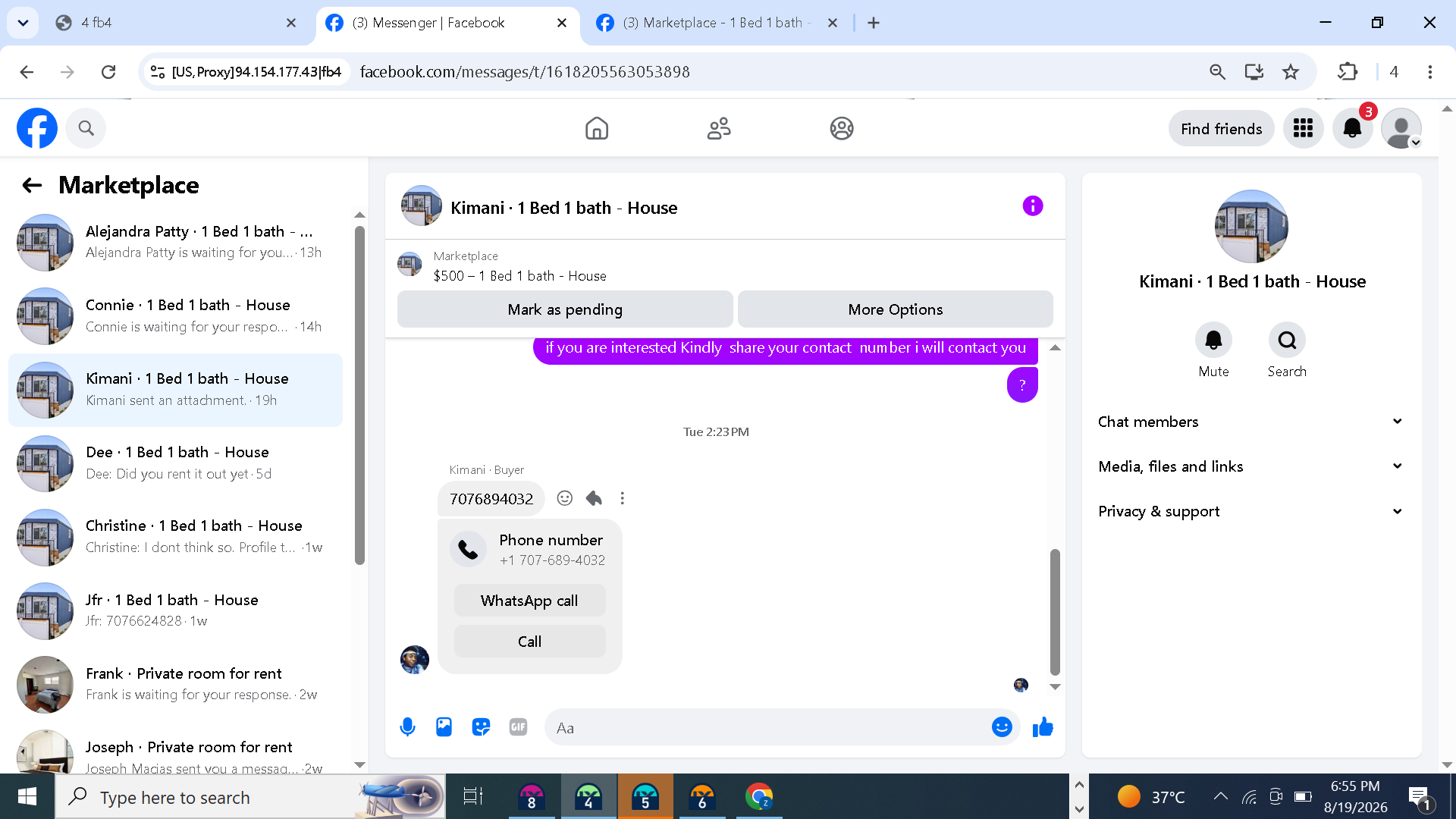Click the address bar URL
Image resolution: width=1456 pixels, height=819 pixels.
525,72
